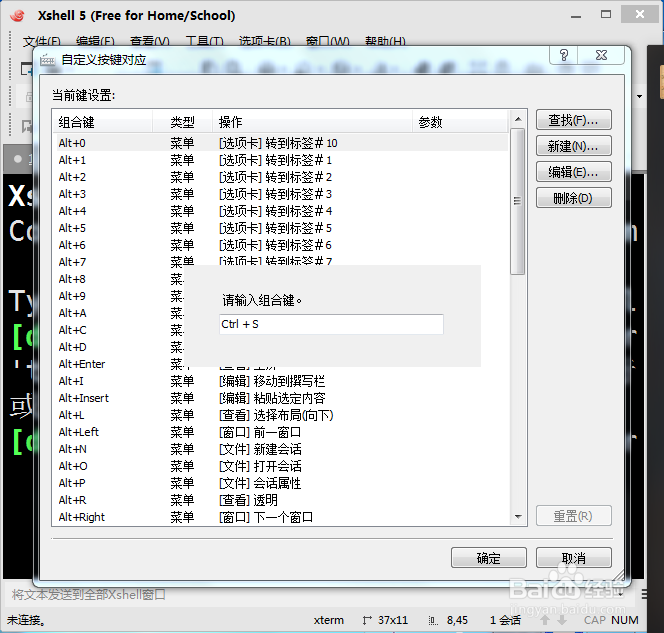Viewport: 664px width, 633px height.
Task: Select the Alt+P 会话属性 row
Action: point(281,483)
